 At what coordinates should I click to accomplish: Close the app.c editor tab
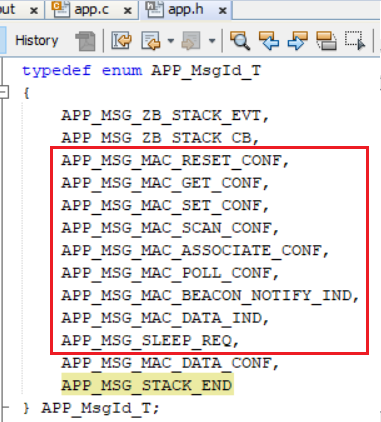tap(128, 11)
